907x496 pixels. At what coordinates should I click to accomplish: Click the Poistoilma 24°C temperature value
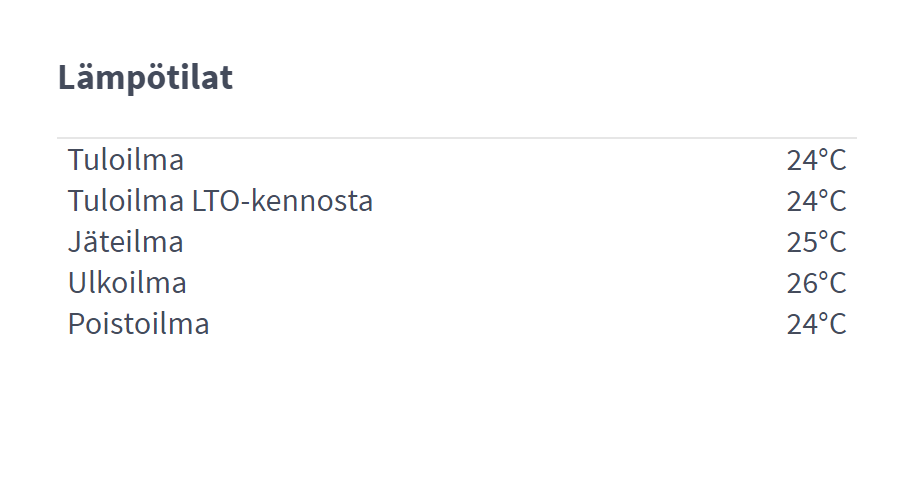point(816,324)
